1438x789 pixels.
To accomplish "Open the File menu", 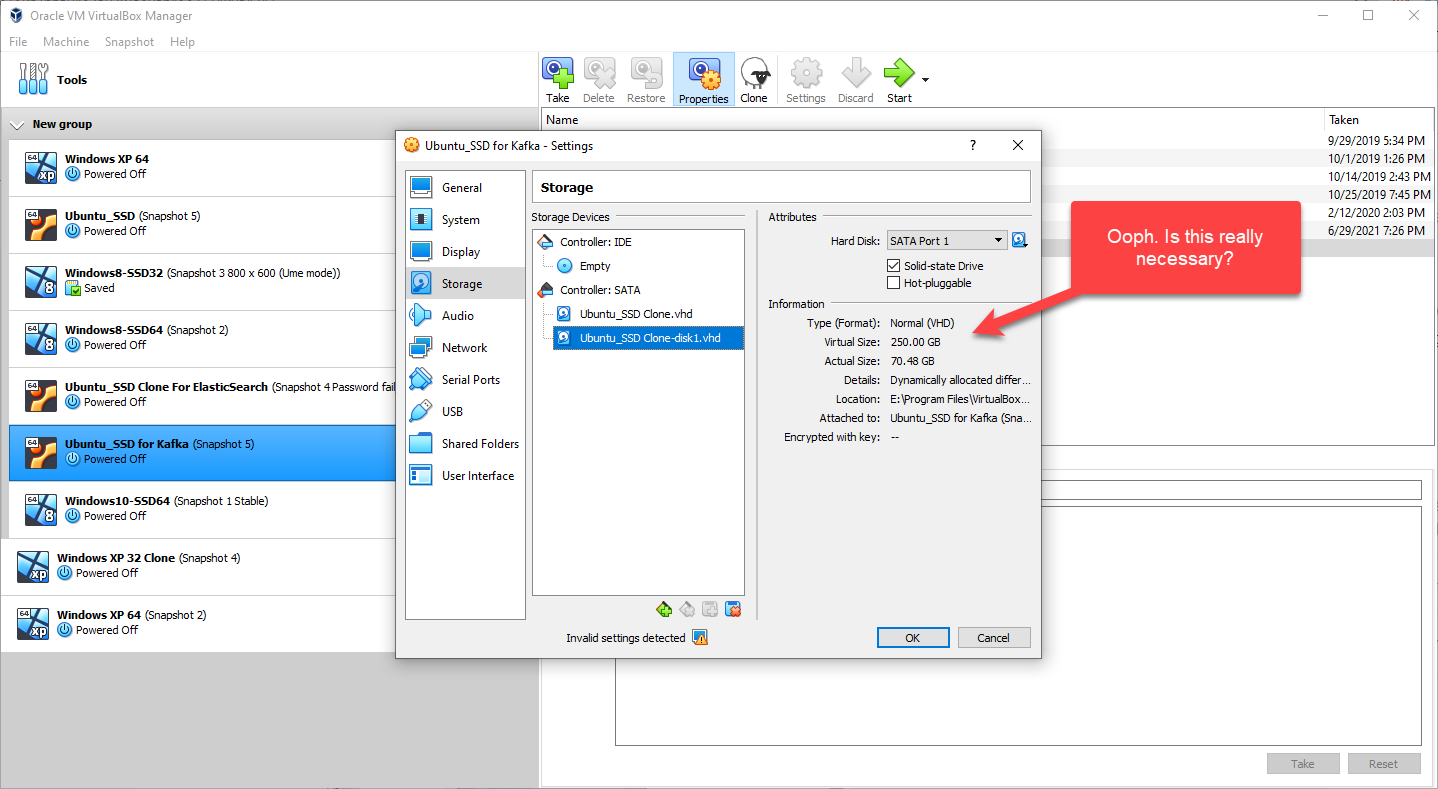I will pyautogui.click(x=18, y=42).
